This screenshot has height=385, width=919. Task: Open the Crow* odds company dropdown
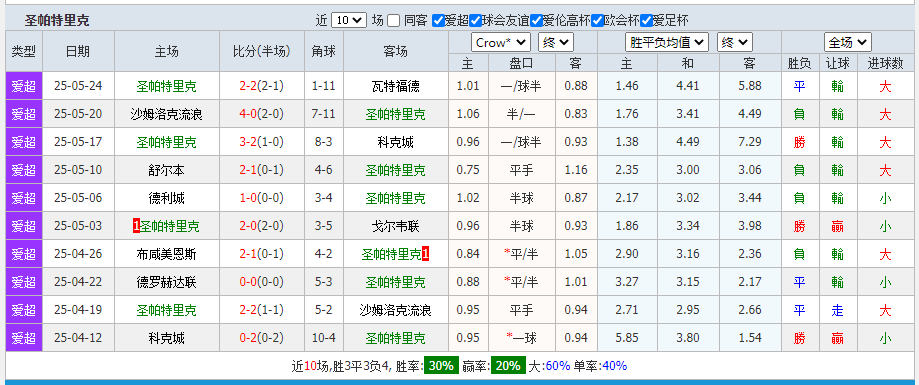[501, 42]
